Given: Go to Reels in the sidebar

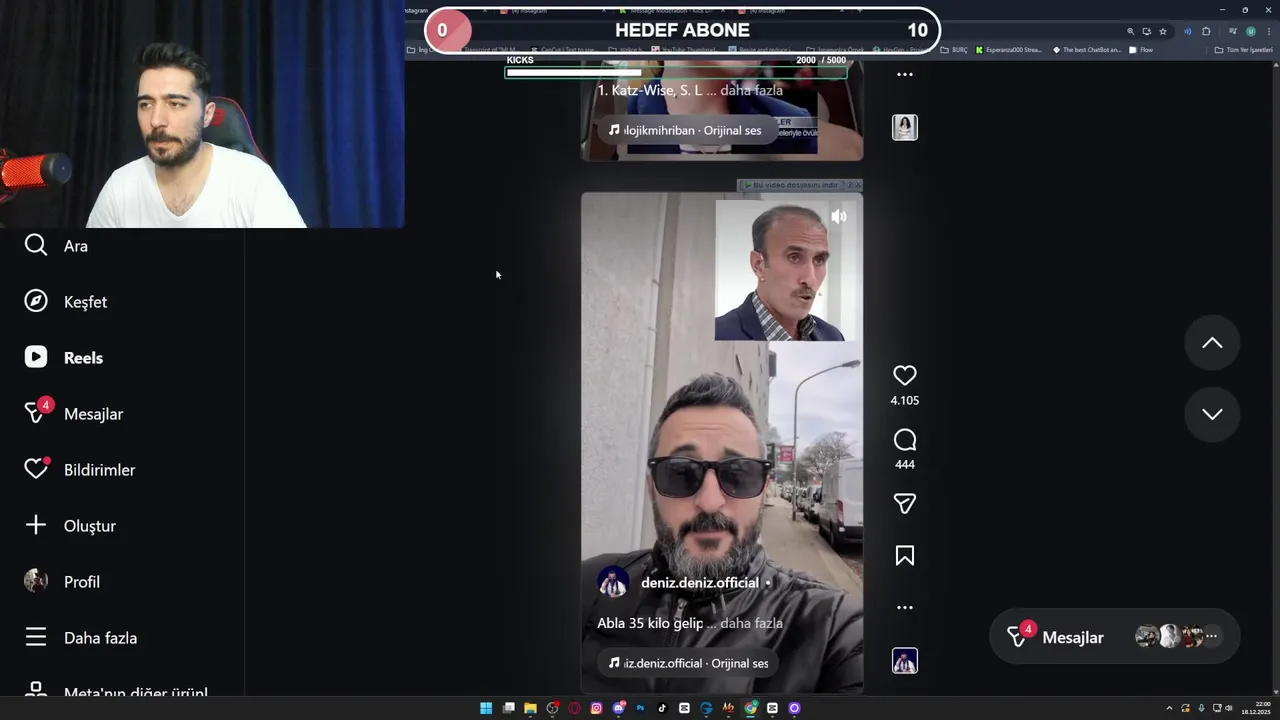Looking at the screenshot, I should 63,357.
